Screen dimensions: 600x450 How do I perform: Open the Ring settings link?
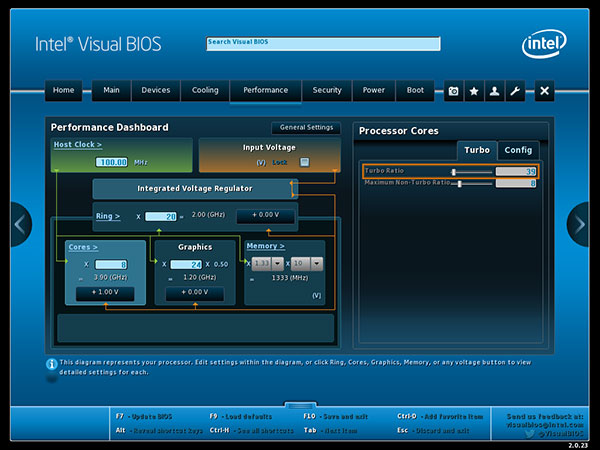point(108,216)
